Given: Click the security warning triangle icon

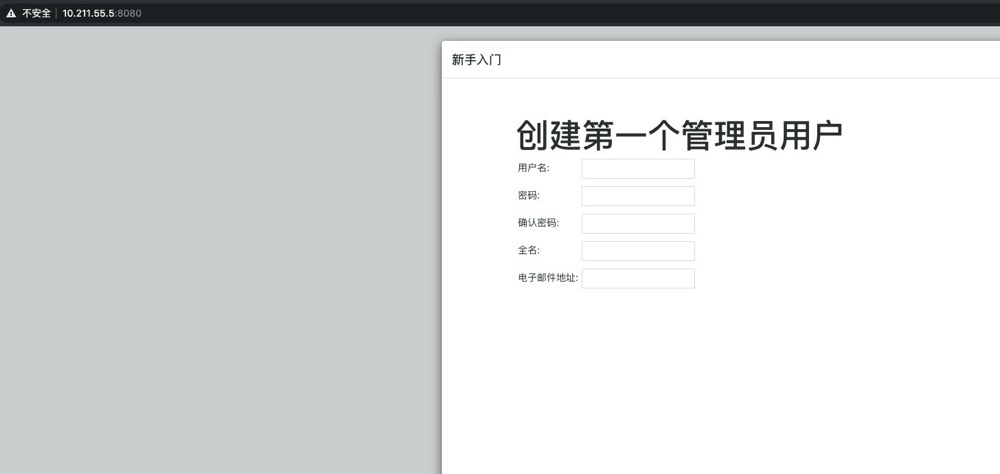Looking at the screenshot, I should [x=11, y=13].
